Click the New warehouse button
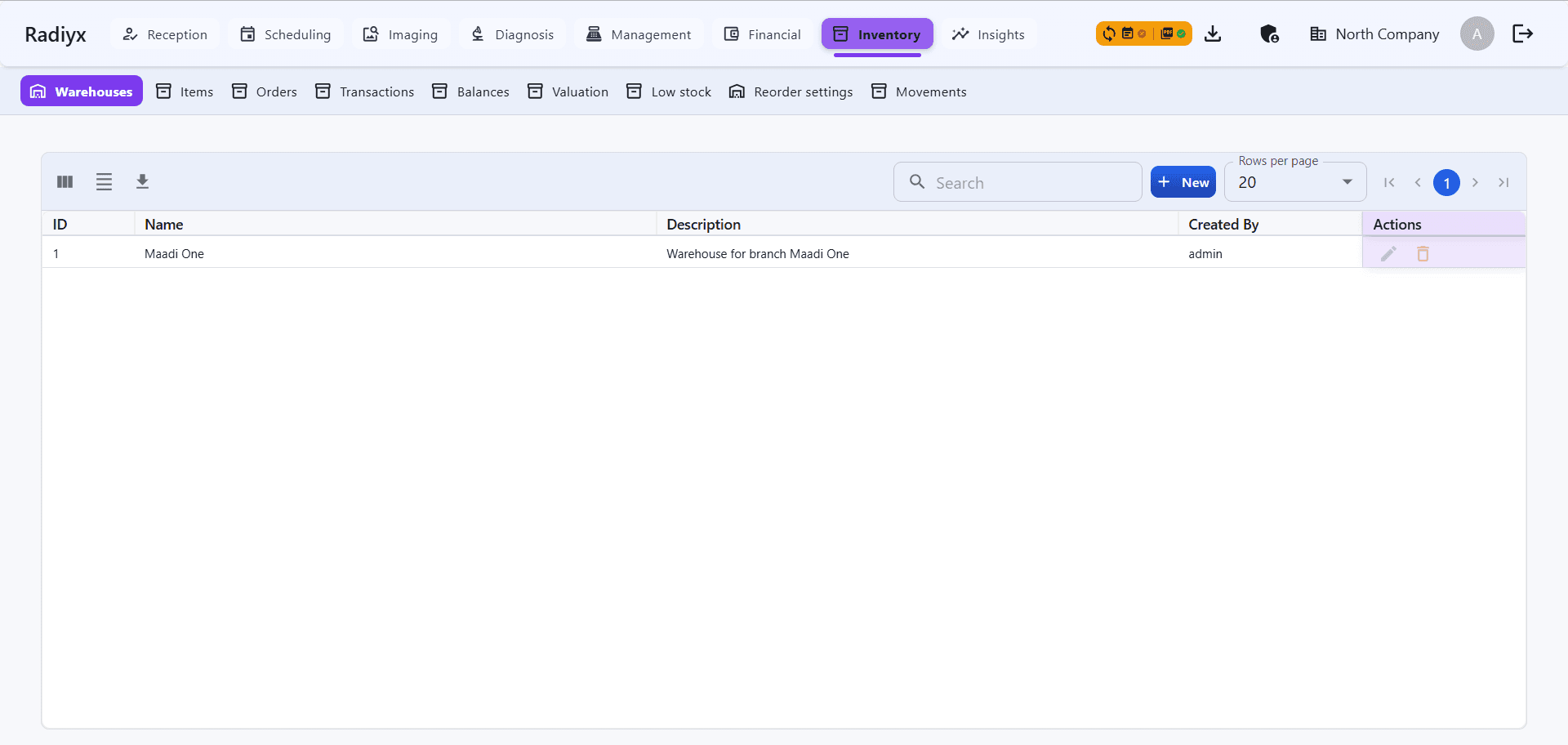The image size is (1568, 745). 1183,182
